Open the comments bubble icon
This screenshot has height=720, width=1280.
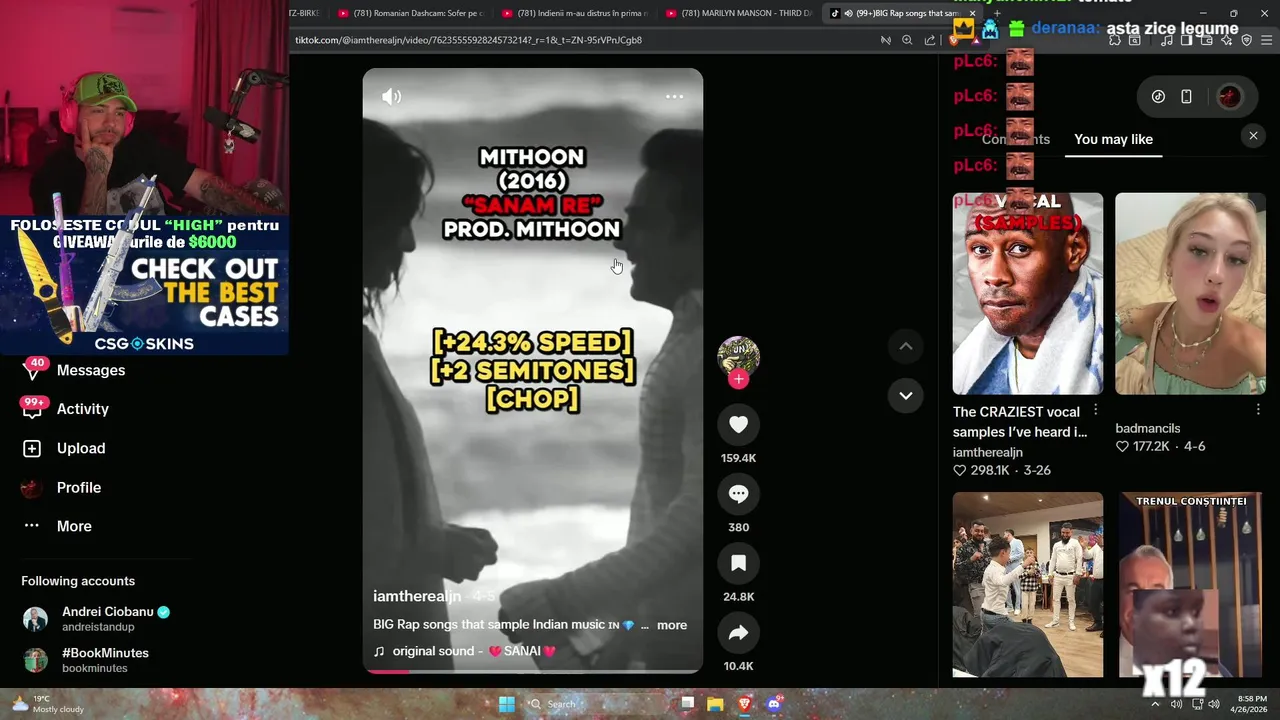738,494
